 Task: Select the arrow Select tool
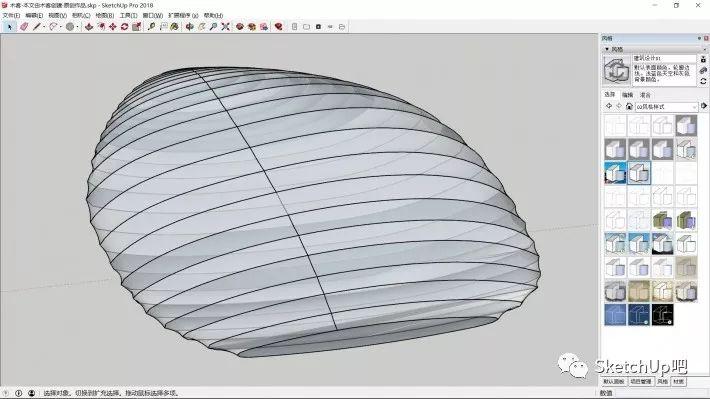[10, 27]
